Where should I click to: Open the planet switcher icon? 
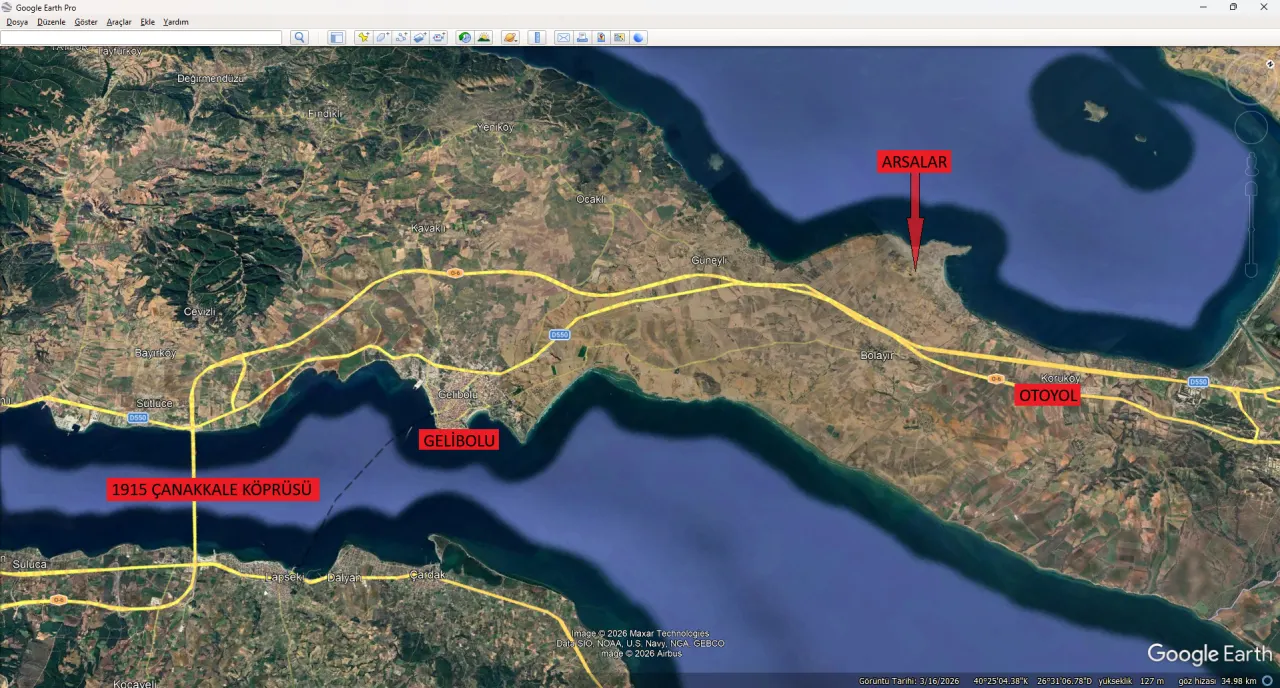coord(510,37)
